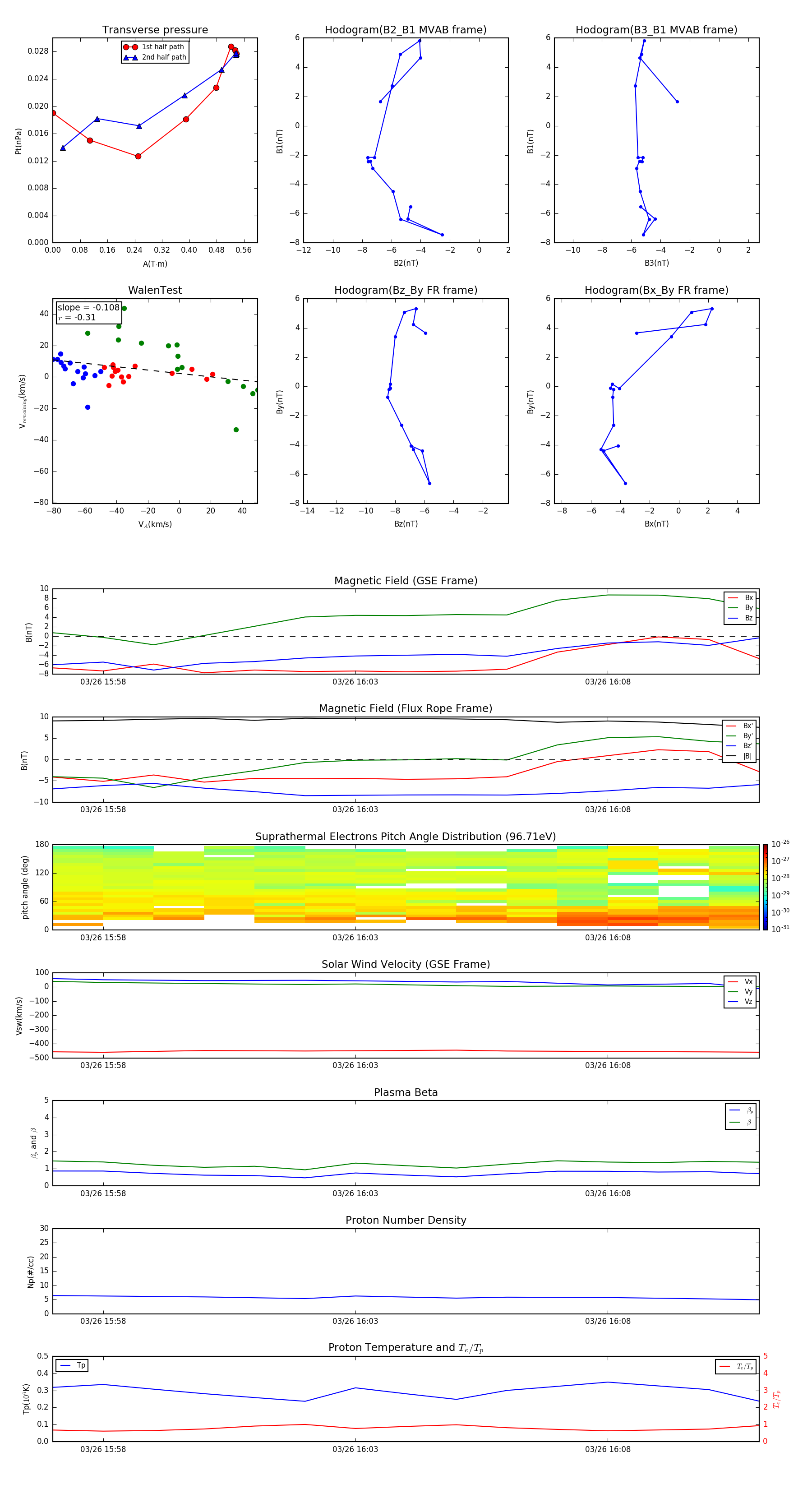Select the "Vy" legend entry

coord(740,991)
